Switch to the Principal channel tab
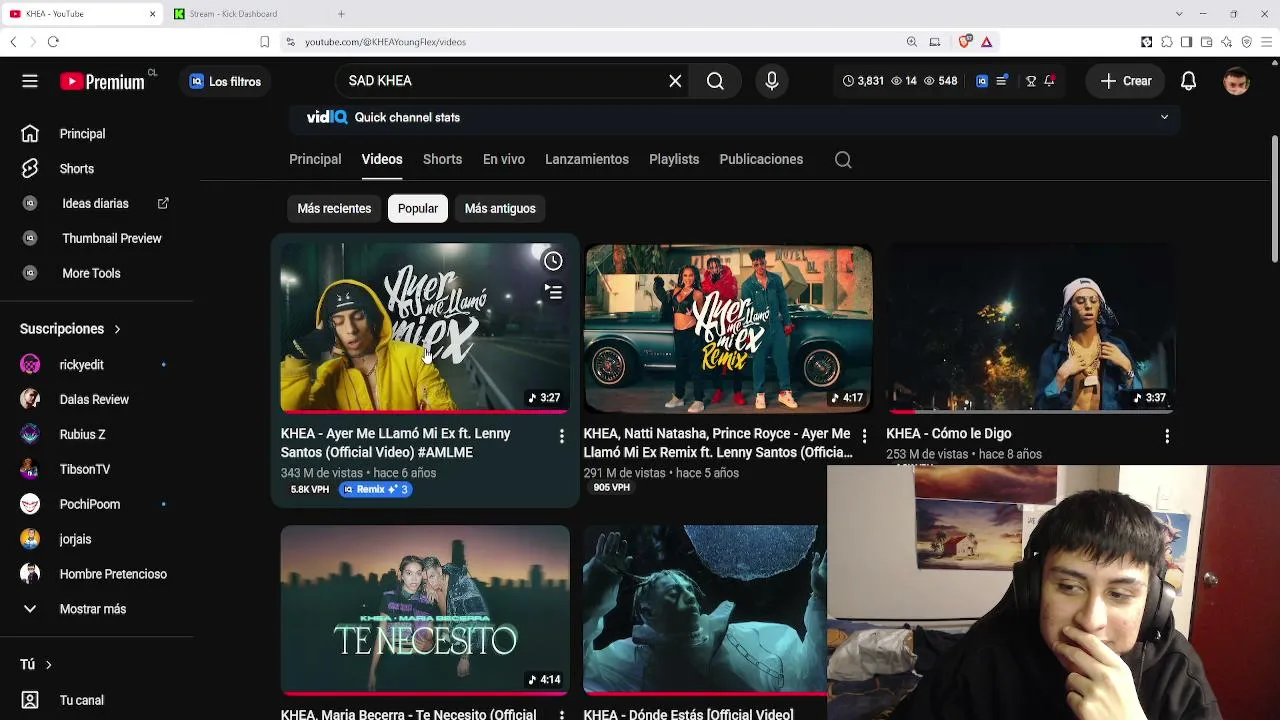This screenshot has height=720, width=1280. click(315, 159)
